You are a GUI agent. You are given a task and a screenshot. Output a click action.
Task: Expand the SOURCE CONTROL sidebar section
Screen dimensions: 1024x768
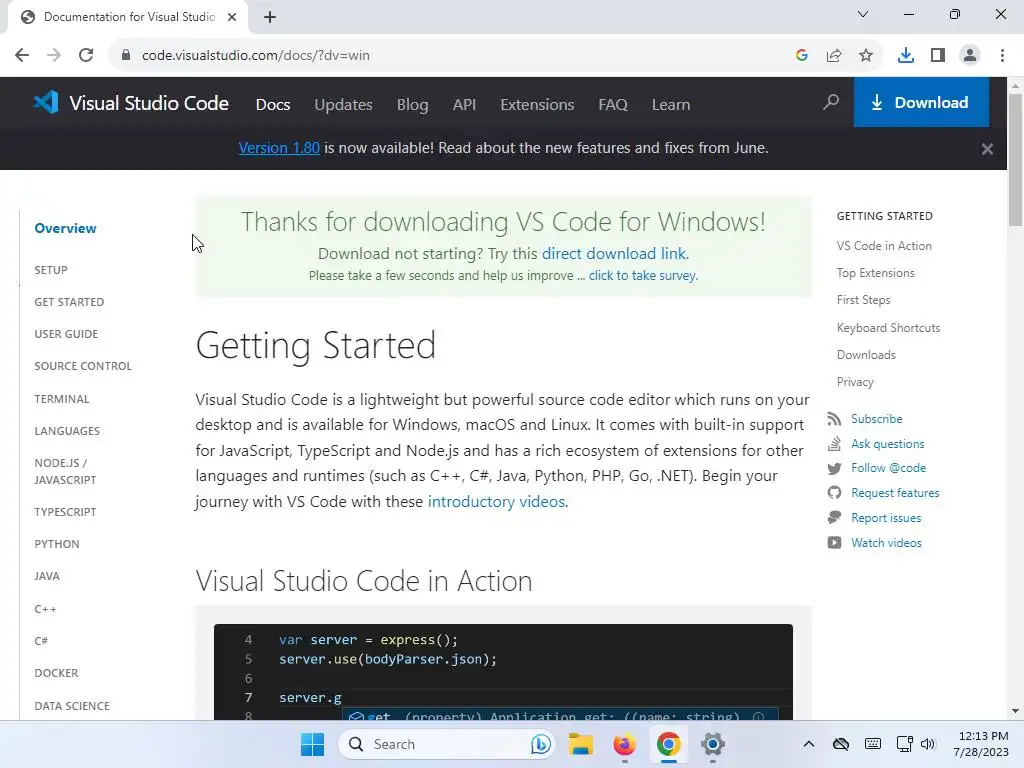coord(83,366)
